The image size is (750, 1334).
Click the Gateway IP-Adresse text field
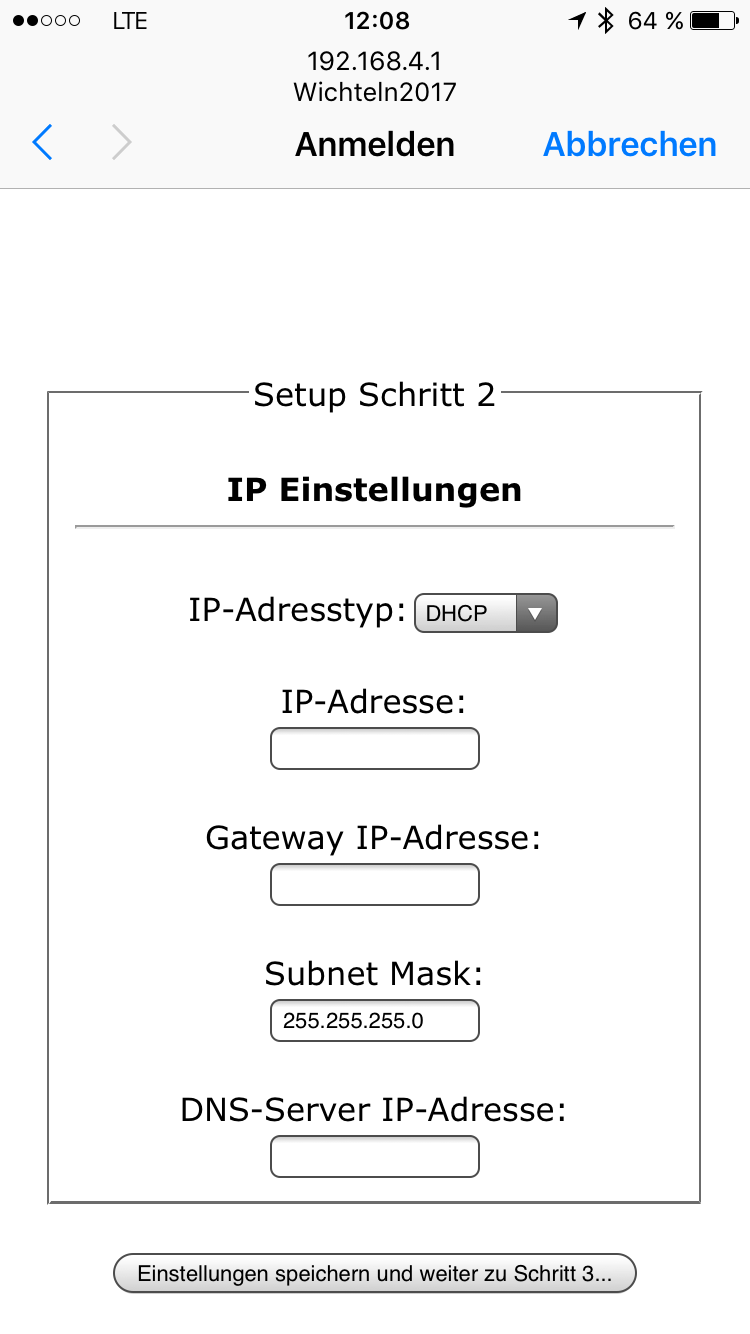coord(375,885)
